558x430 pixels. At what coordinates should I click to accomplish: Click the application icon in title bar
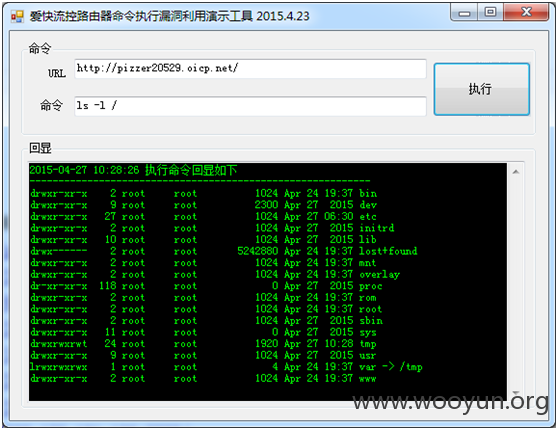(17, 16)
